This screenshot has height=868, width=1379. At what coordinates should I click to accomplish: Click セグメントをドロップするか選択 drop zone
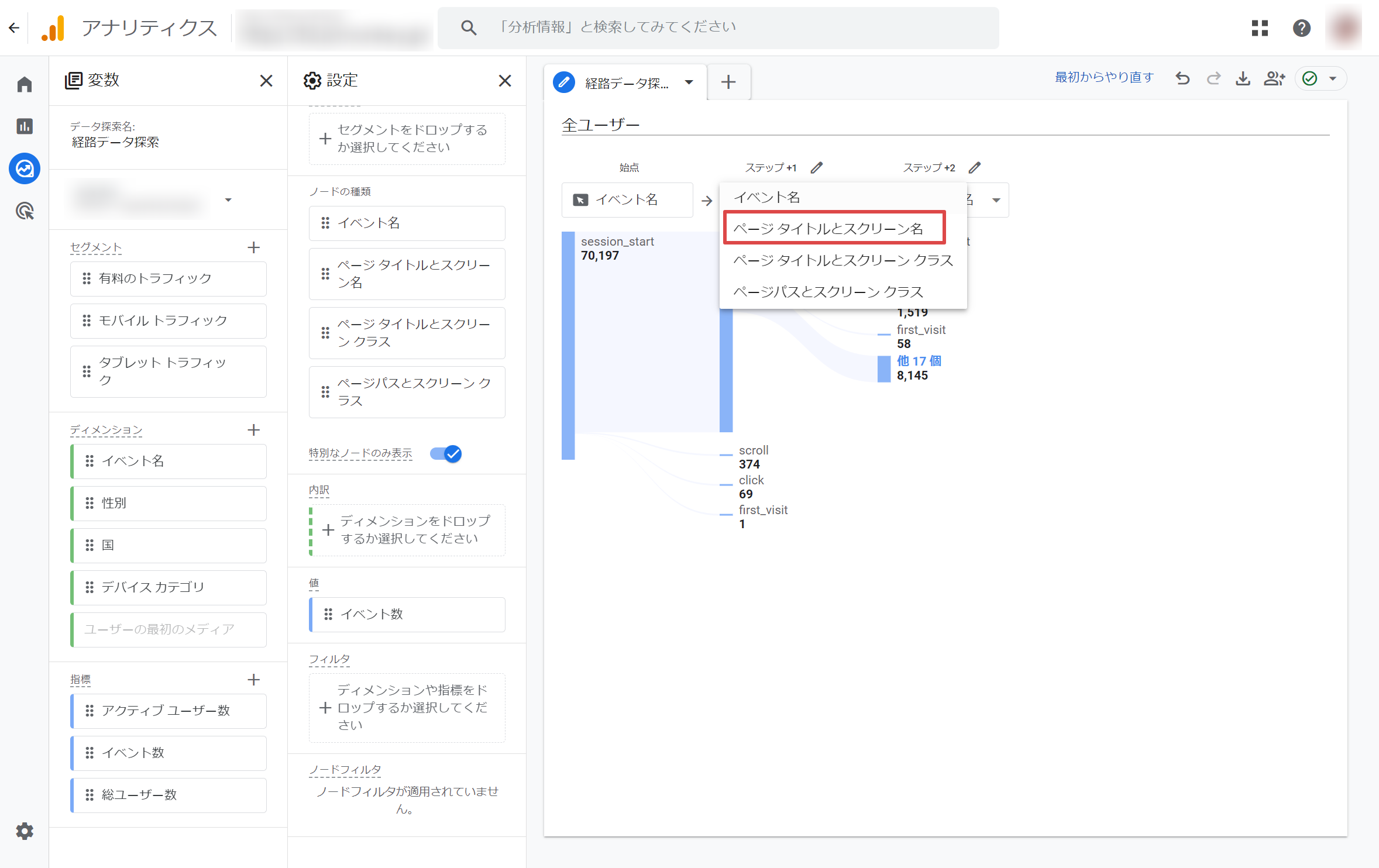(x=407, y=139)
